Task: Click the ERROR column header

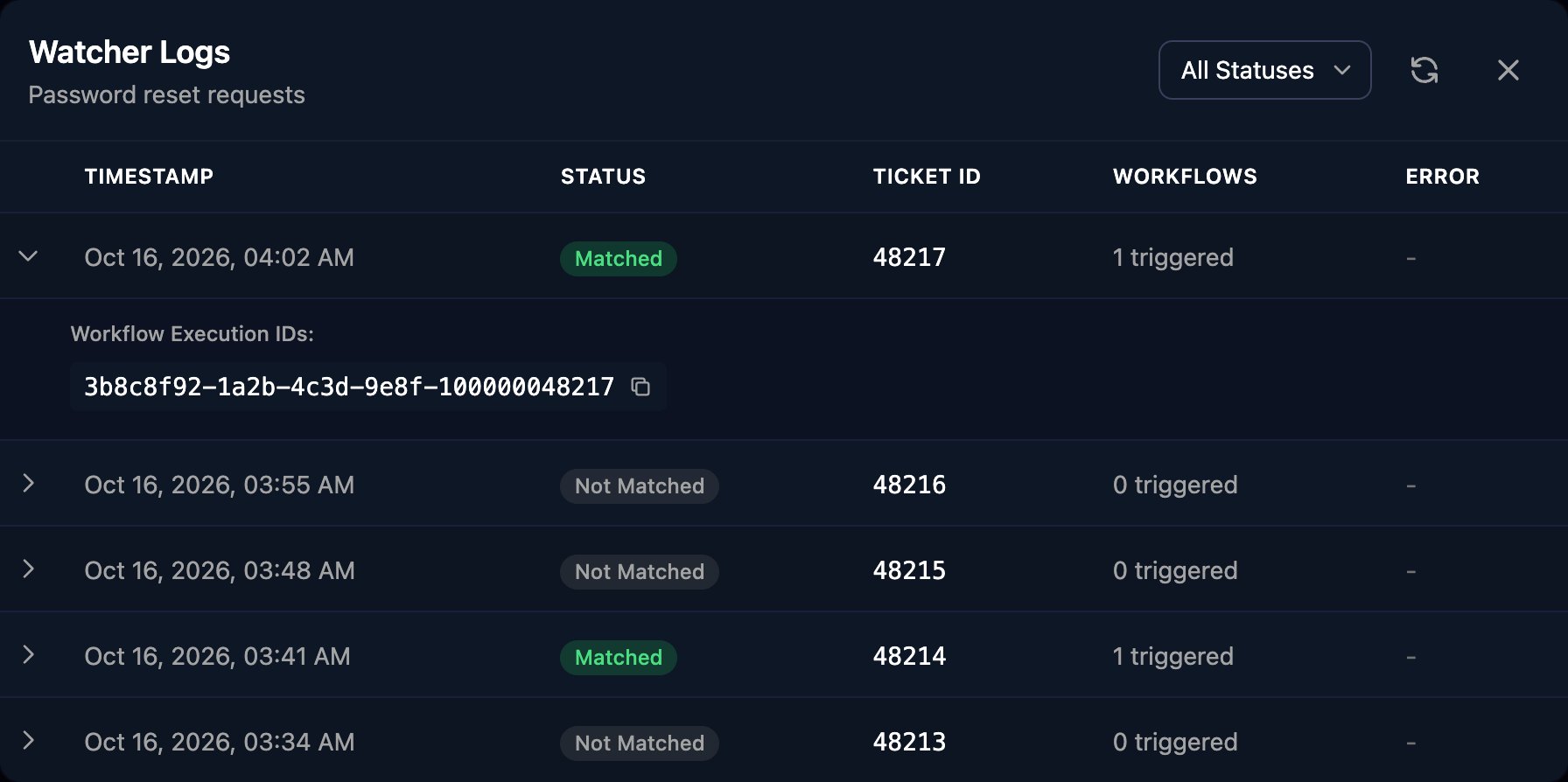Action: (x=1442, y=177)
